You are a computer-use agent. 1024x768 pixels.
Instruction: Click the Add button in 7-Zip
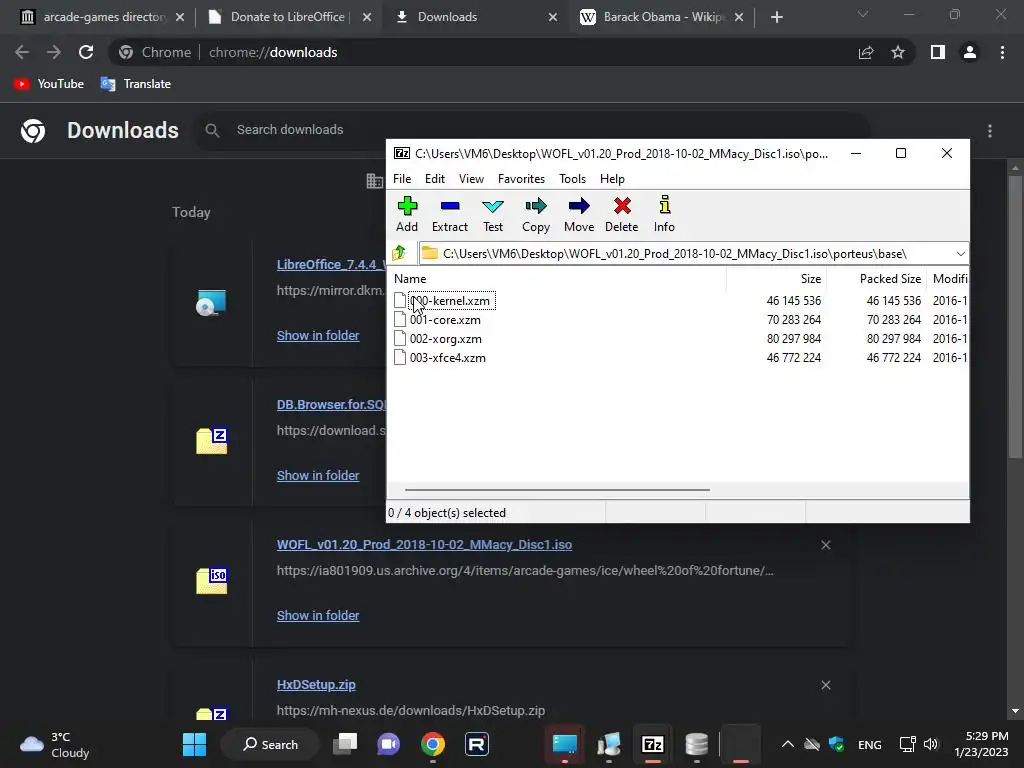pyautogui.click(x=407, y=214)
